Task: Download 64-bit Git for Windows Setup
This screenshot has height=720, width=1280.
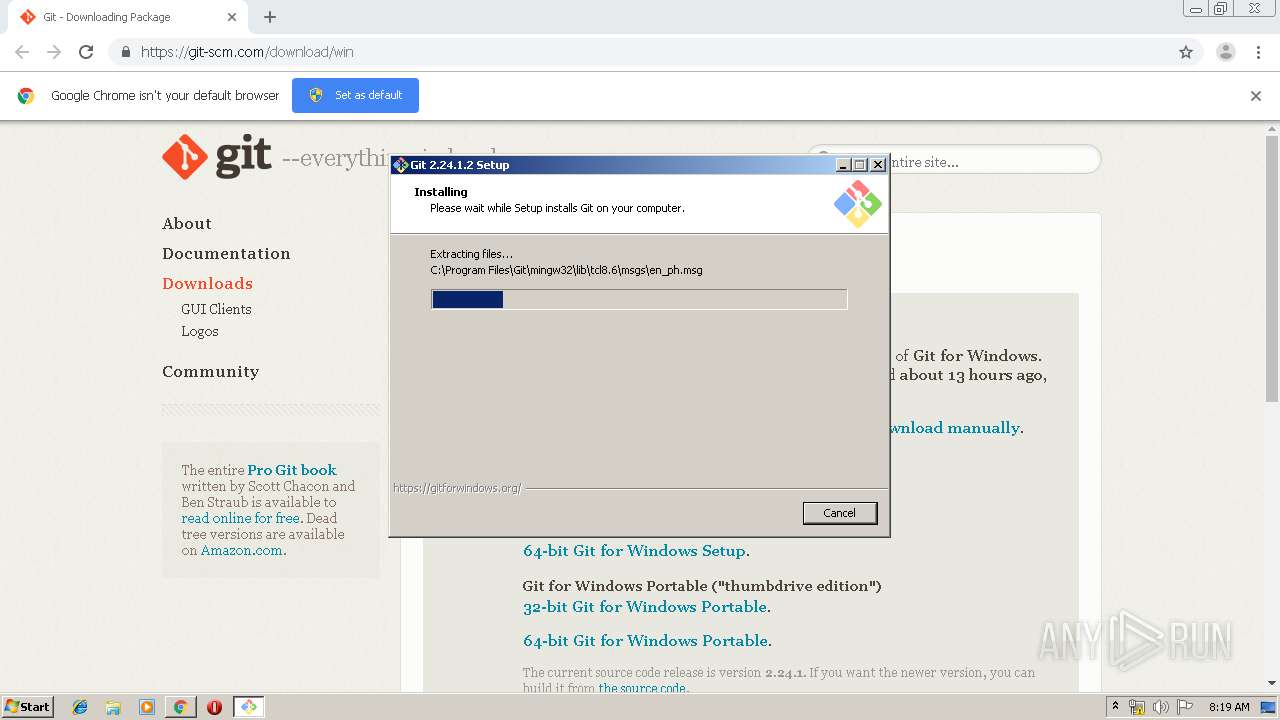Action: 634,551
